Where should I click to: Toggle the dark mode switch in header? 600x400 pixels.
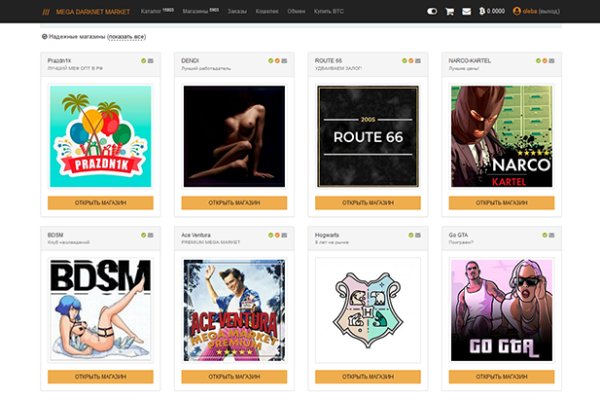[432, 11]
